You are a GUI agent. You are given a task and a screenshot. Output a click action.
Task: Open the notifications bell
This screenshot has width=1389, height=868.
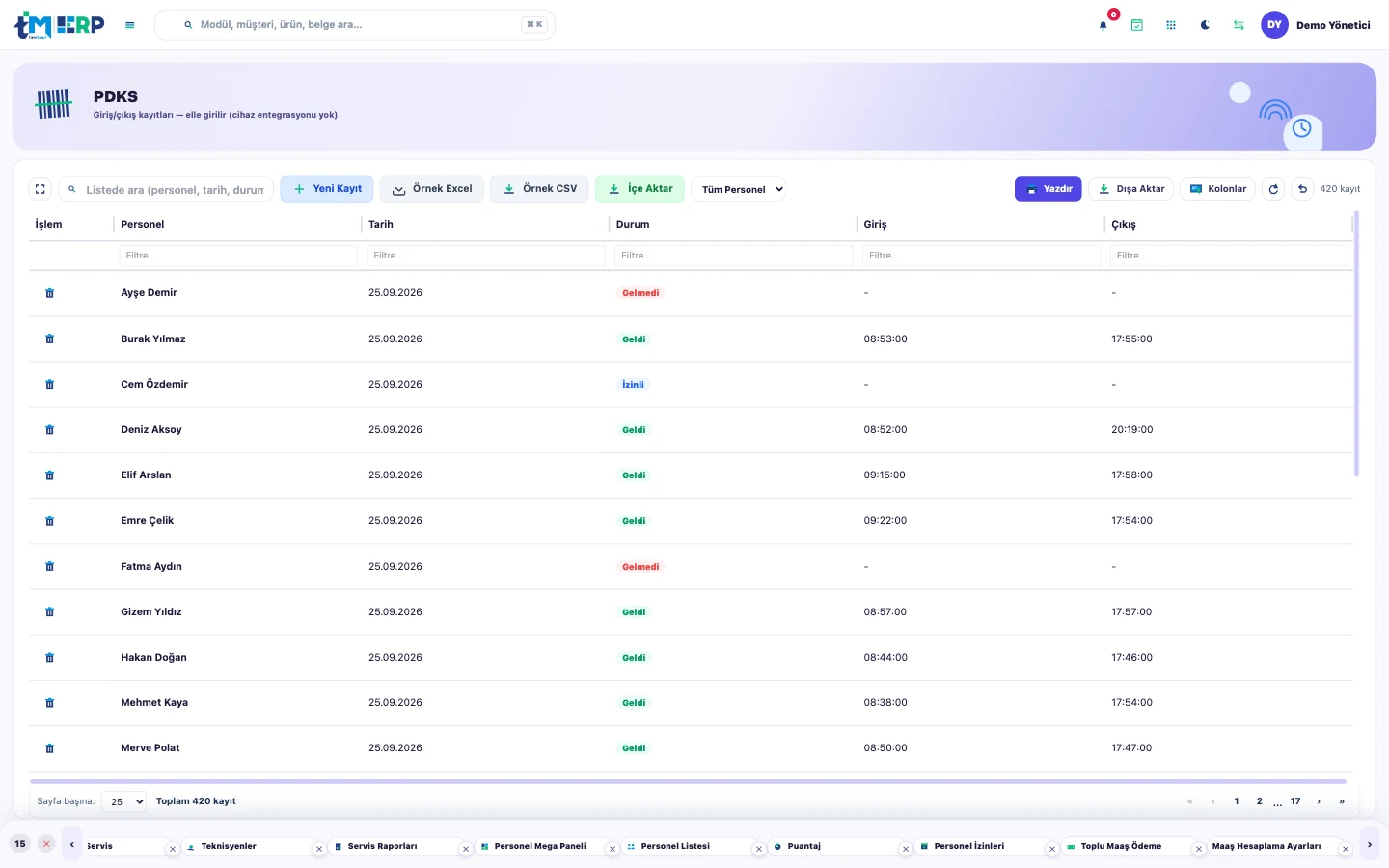coord(1103,25)
